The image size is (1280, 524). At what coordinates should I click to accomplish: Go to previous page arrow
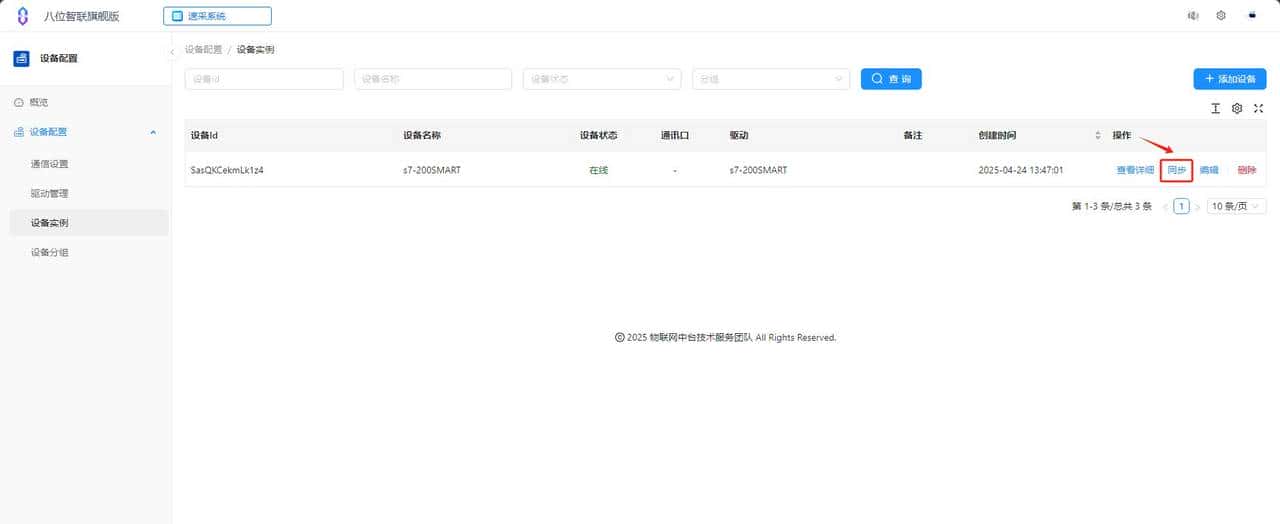pyautogui.click(x=1165, y=207)
